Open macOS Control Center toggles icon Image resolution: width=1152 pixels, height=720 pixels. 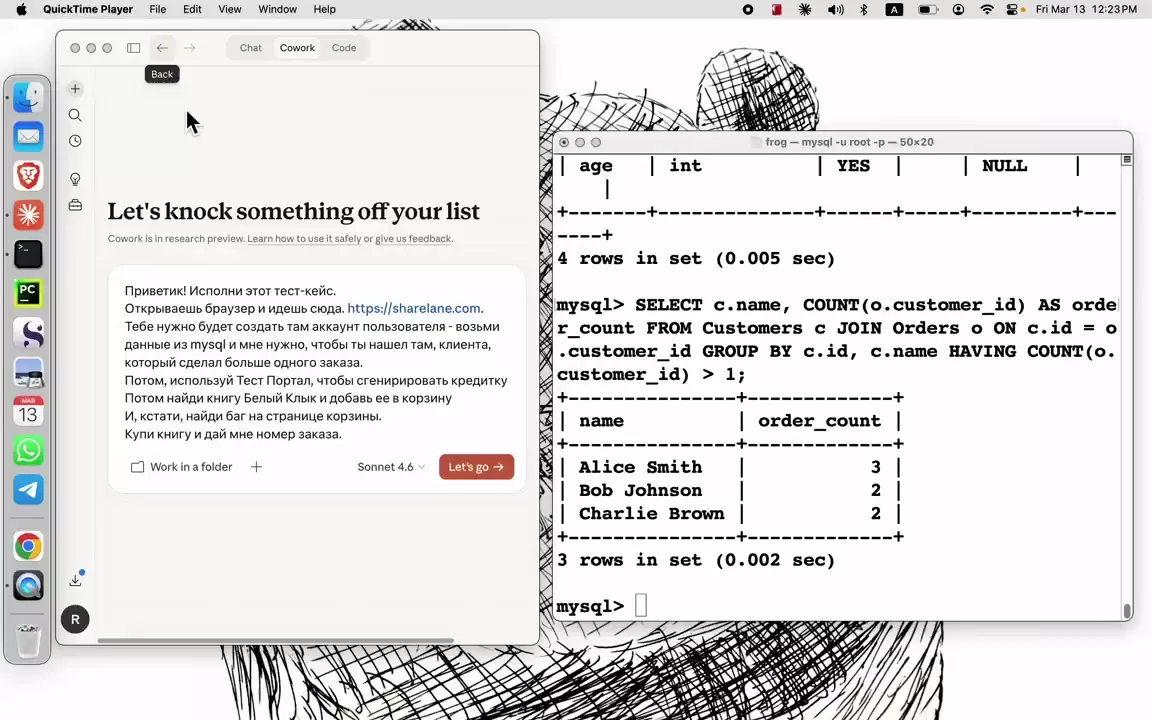click(x=1013, y=9)
